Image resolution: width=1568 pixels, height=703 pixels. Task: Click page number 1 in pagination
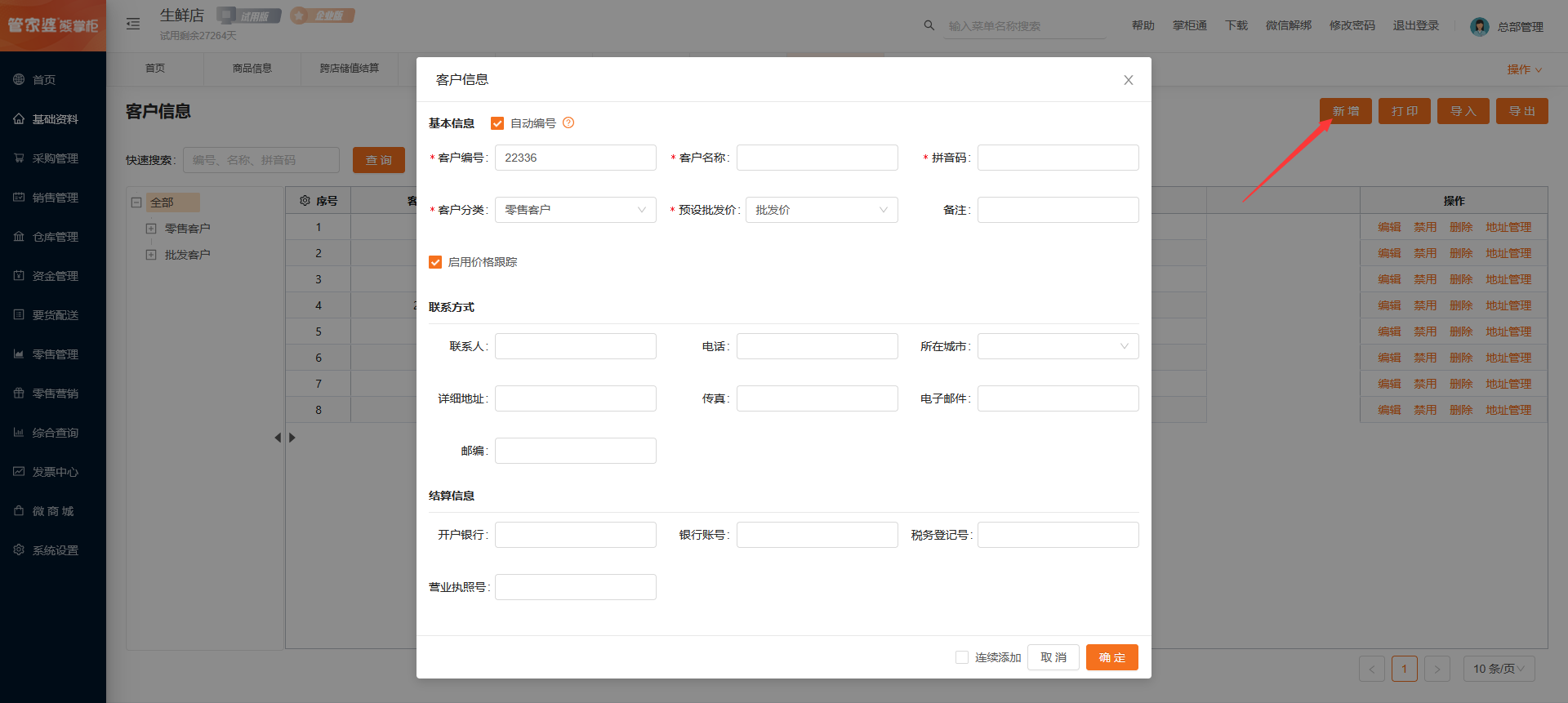(x=1405, y=669)
